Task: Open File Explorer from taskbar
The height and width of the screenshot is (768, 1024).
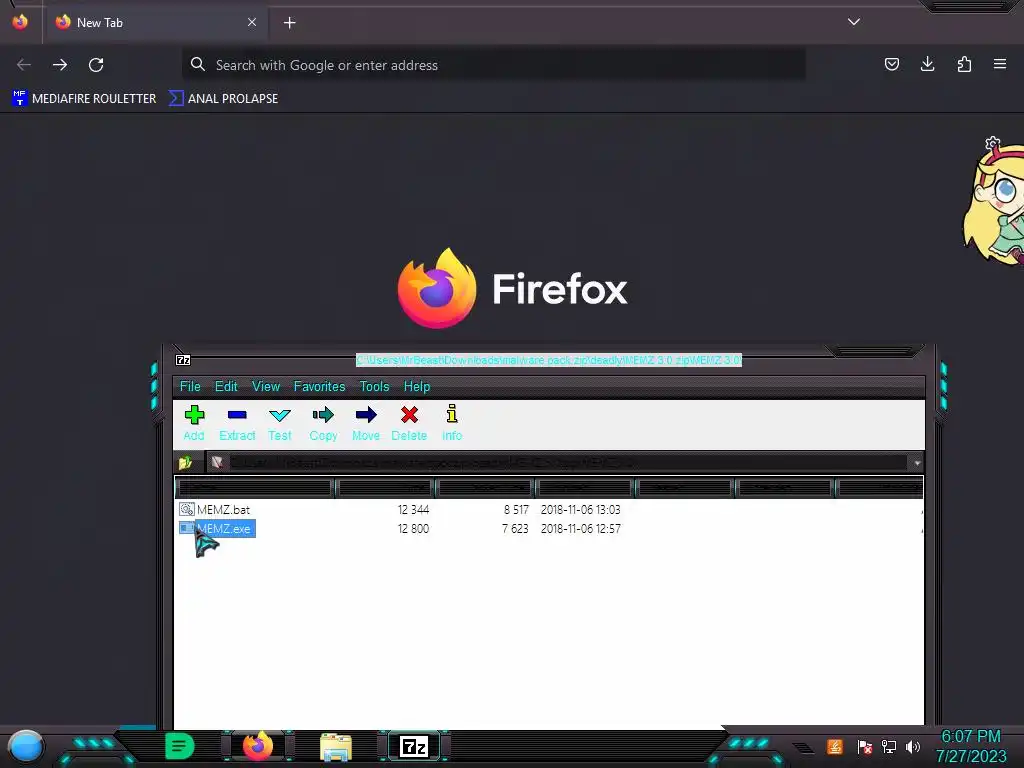Action: (336, 747)
